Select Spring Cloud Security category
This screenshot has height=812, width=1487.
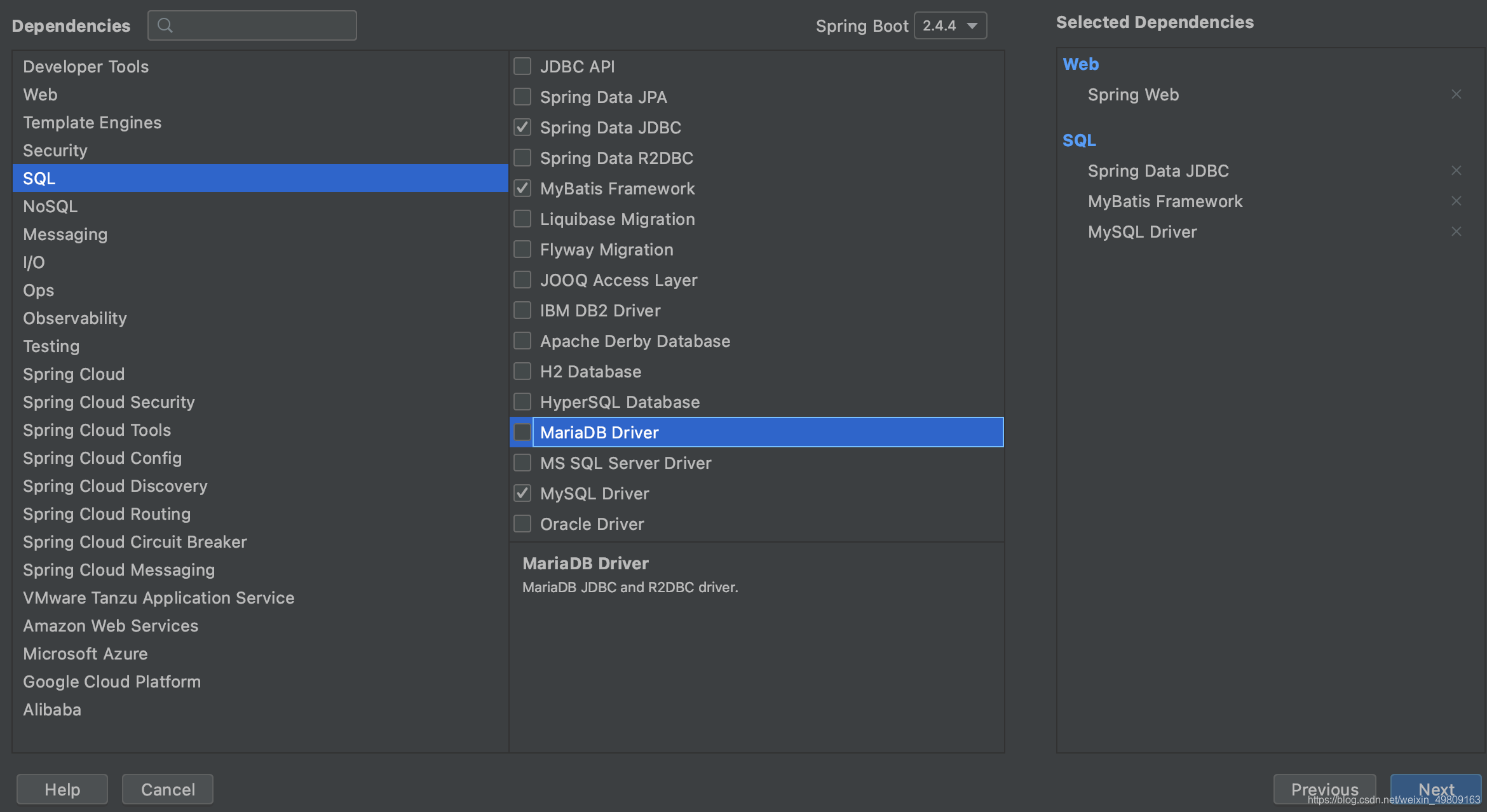point(261,402)
